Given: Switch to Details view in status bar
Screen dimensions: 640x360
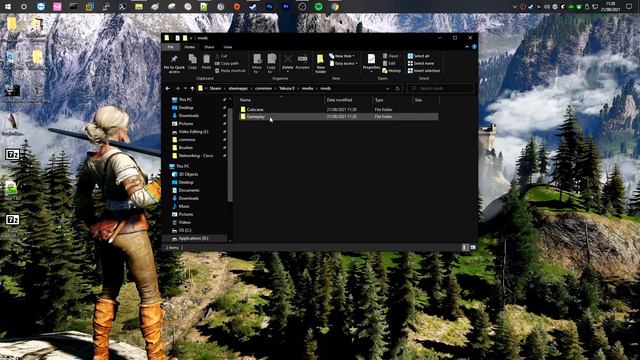Looking at the screenshot, I should coord(464,247).
